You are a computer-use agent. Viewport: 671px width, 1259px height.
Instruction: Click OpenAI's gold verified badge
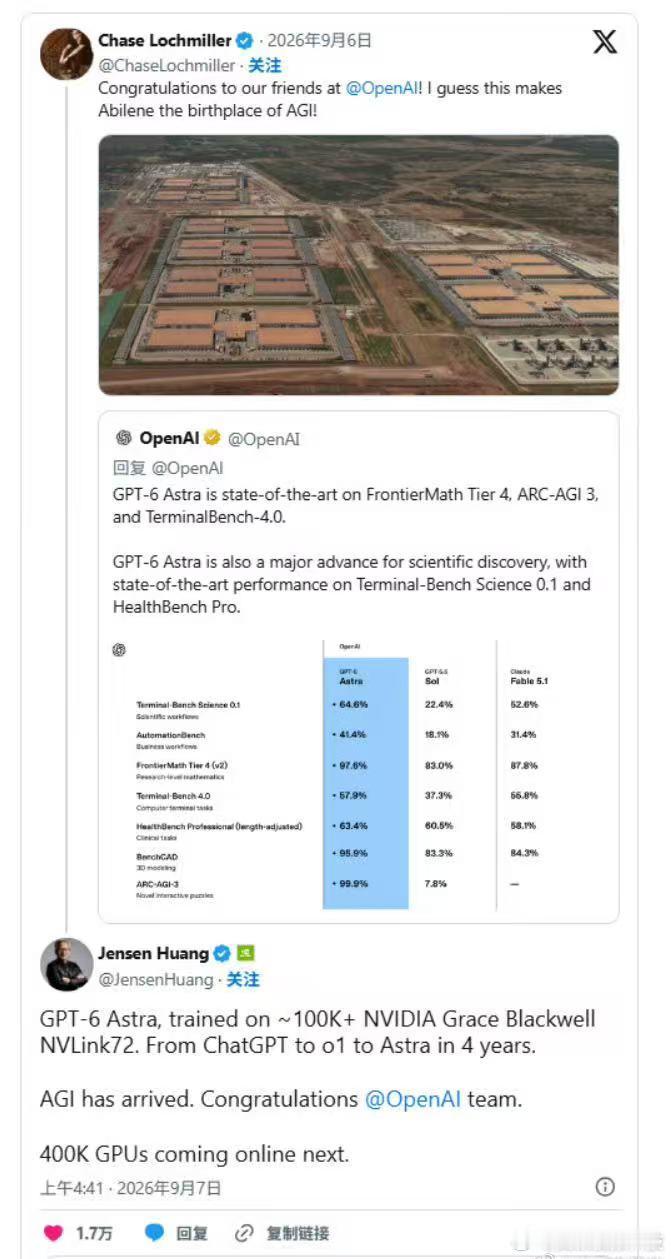point(212,438)
